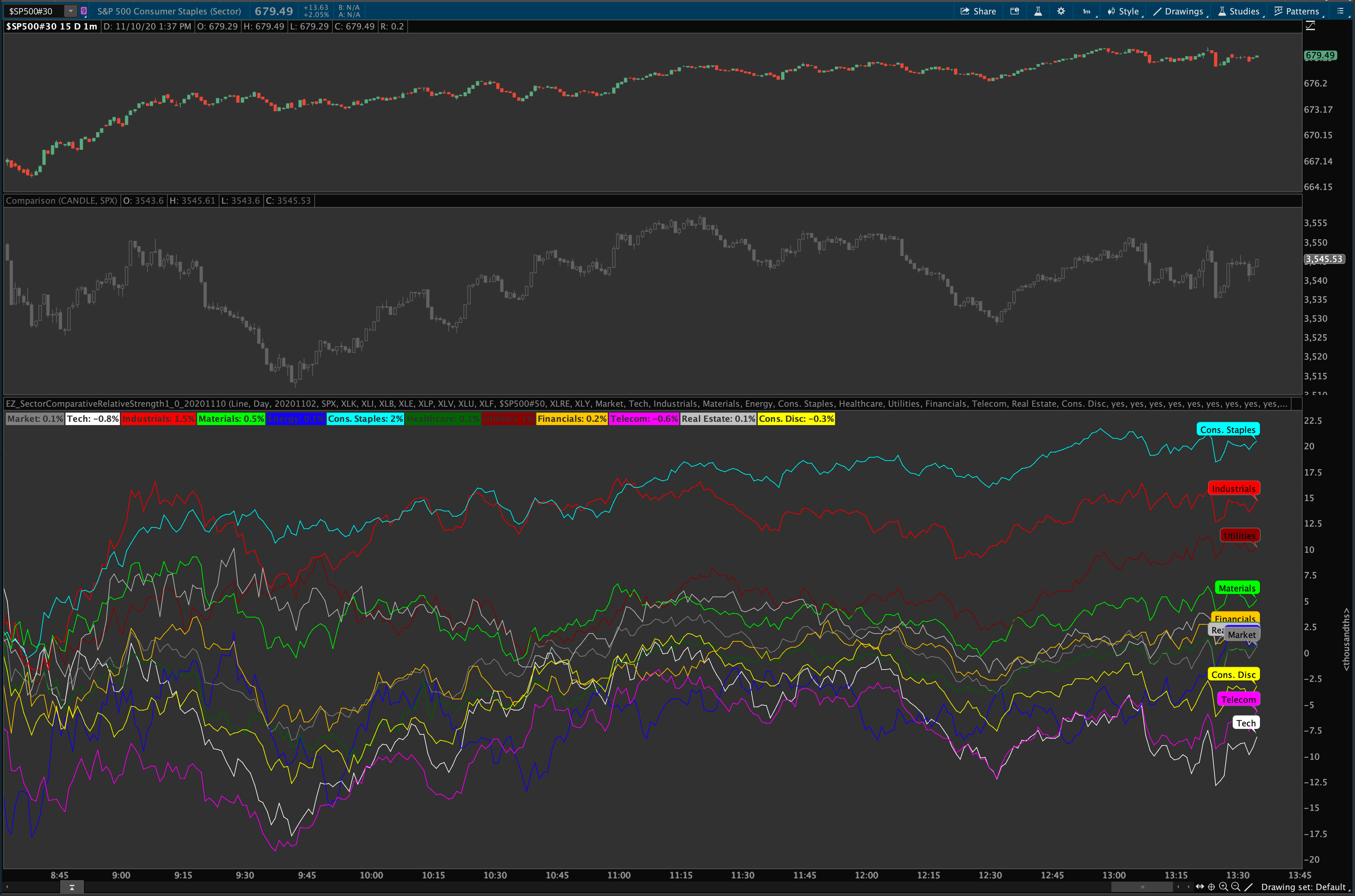
Task: Open chart settings gear icon
Action: click(x=1061, y=11)
